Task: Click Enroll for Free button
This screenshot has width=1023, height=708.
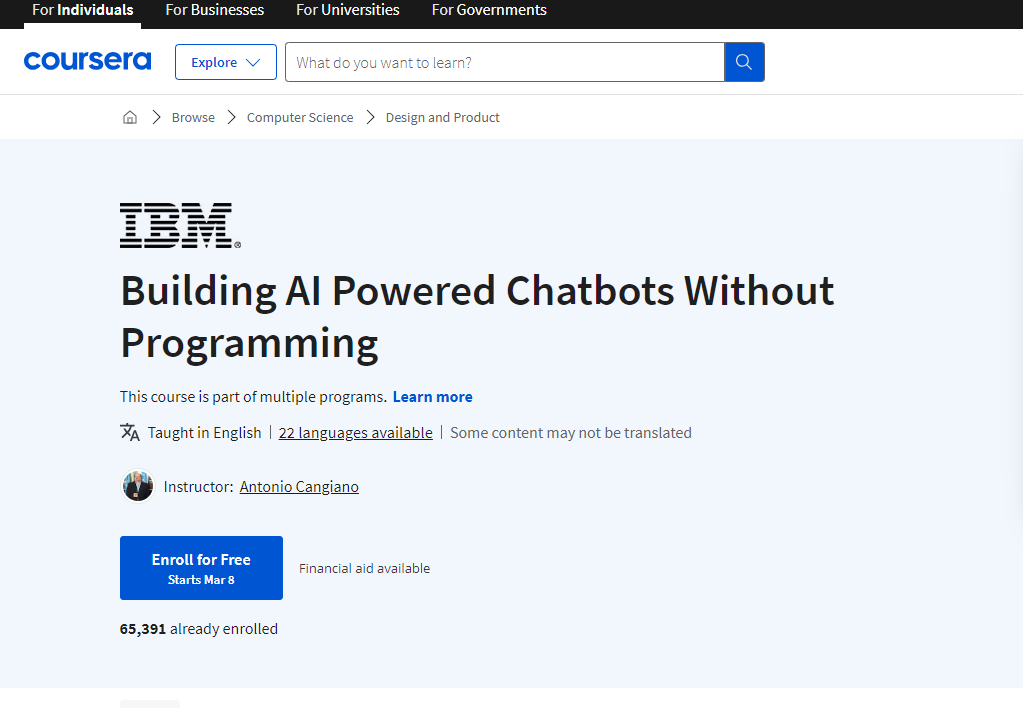Action: (202, 568)
